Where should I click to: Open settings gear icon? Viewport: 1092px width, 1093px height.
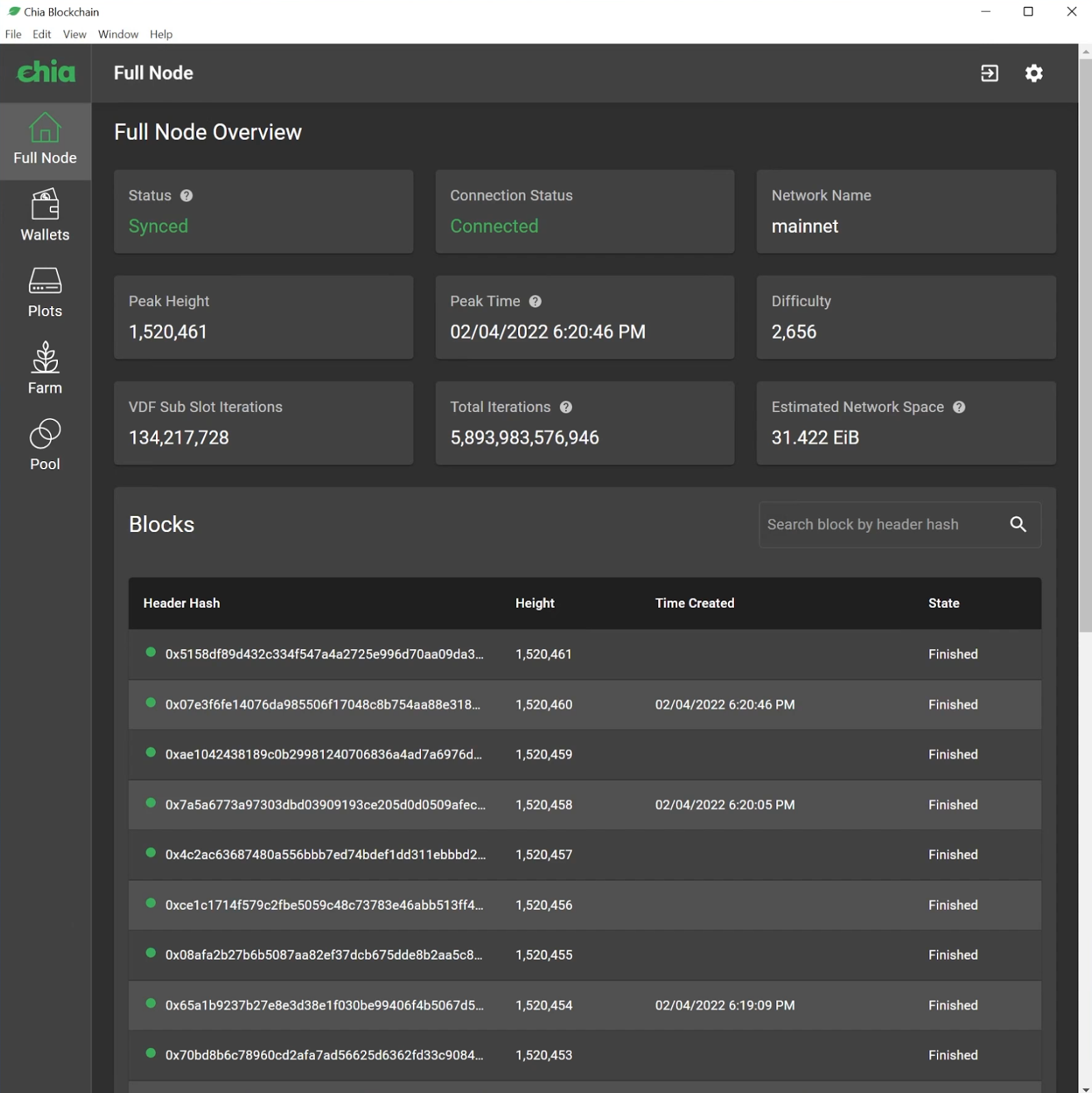coord(1034,73)
